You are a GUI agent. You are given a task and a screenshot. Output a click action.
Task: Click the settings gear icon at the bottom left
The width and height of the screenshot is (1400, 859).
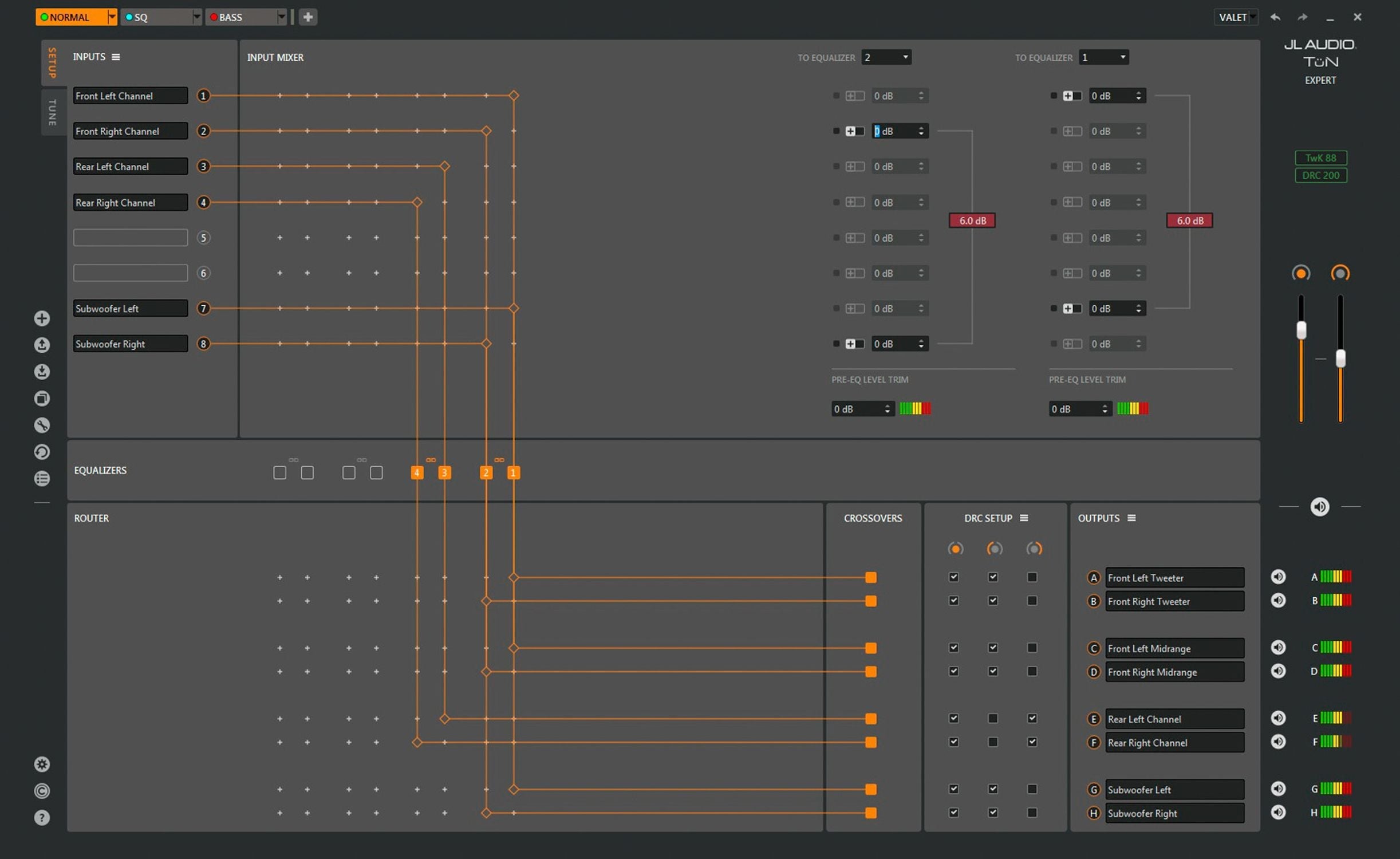pyautogui.click(x=40, y=764)
